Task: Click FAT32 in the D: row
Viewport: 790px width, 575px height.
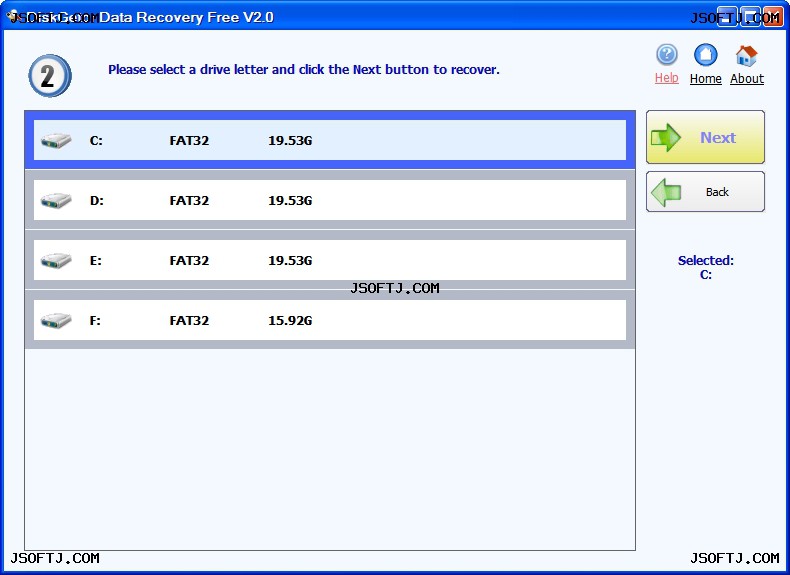Action: pos(189,201)
